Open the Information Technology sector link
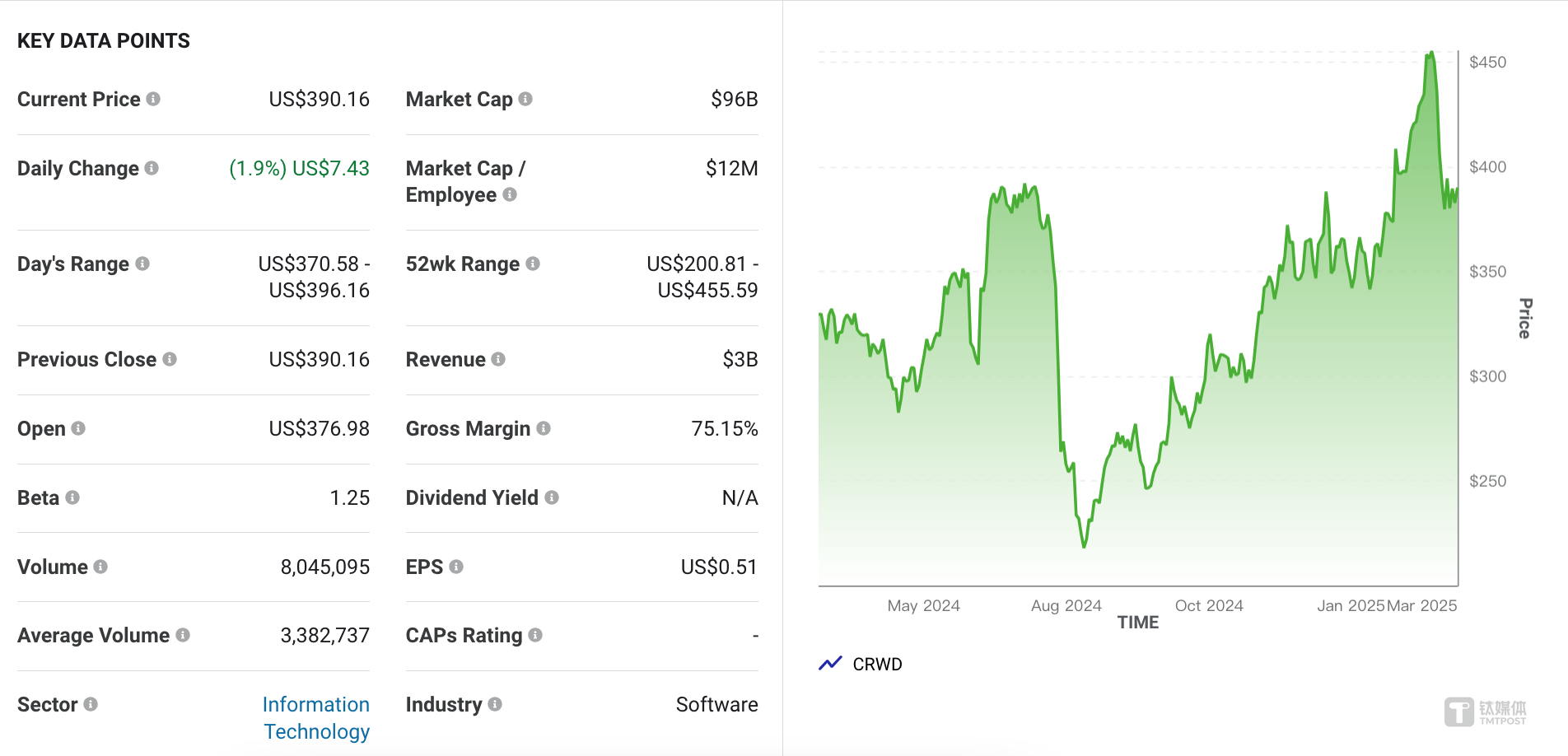This screenshot has width=1568, height=756. click(x=316, y=717)
